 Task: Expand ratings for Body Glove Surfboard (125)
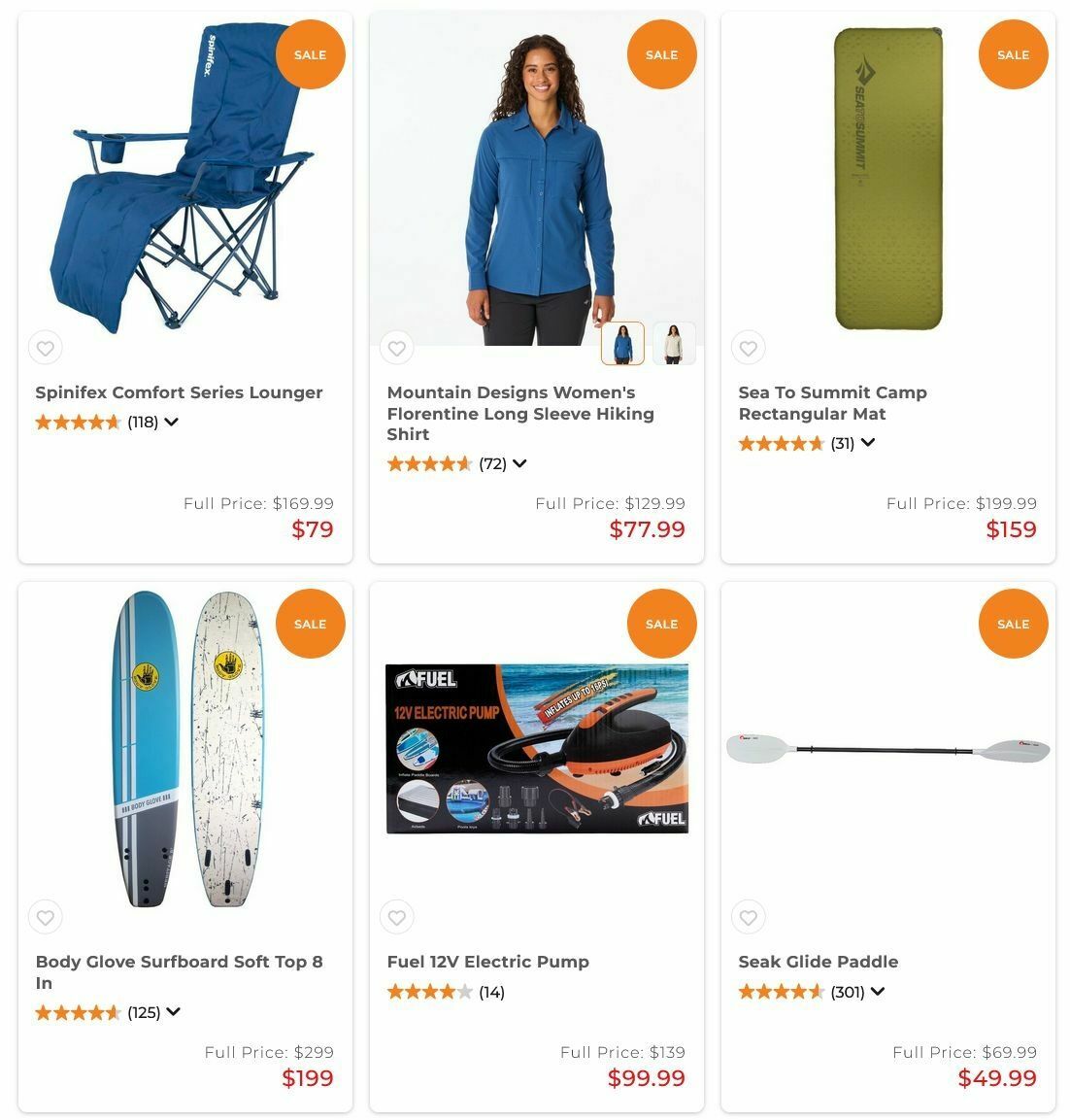coord(174,1011)
